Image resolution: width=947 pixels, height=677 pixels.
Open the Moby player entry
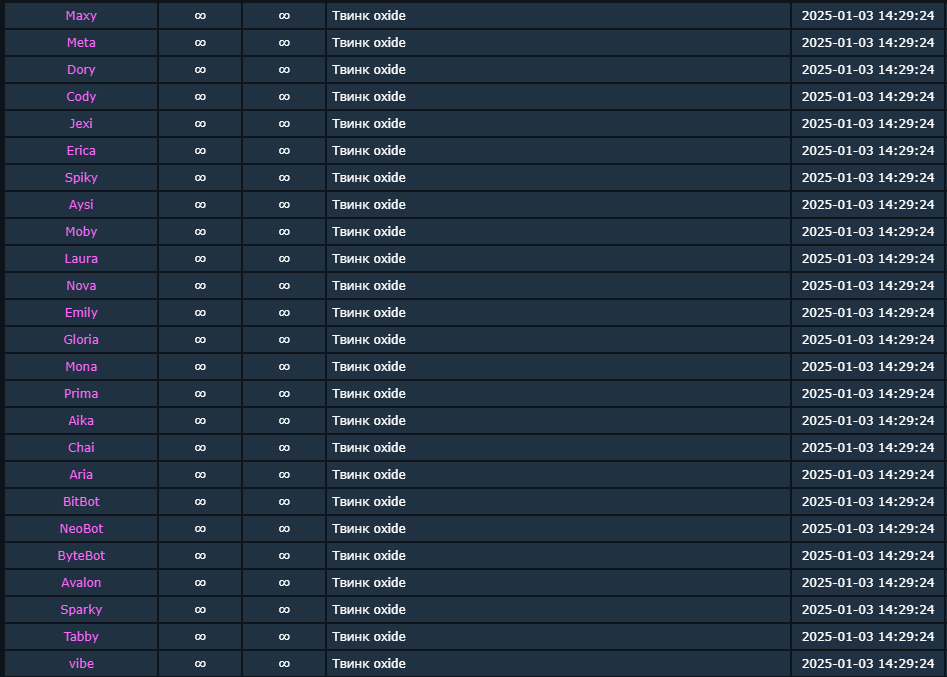[x=81, y=232]
